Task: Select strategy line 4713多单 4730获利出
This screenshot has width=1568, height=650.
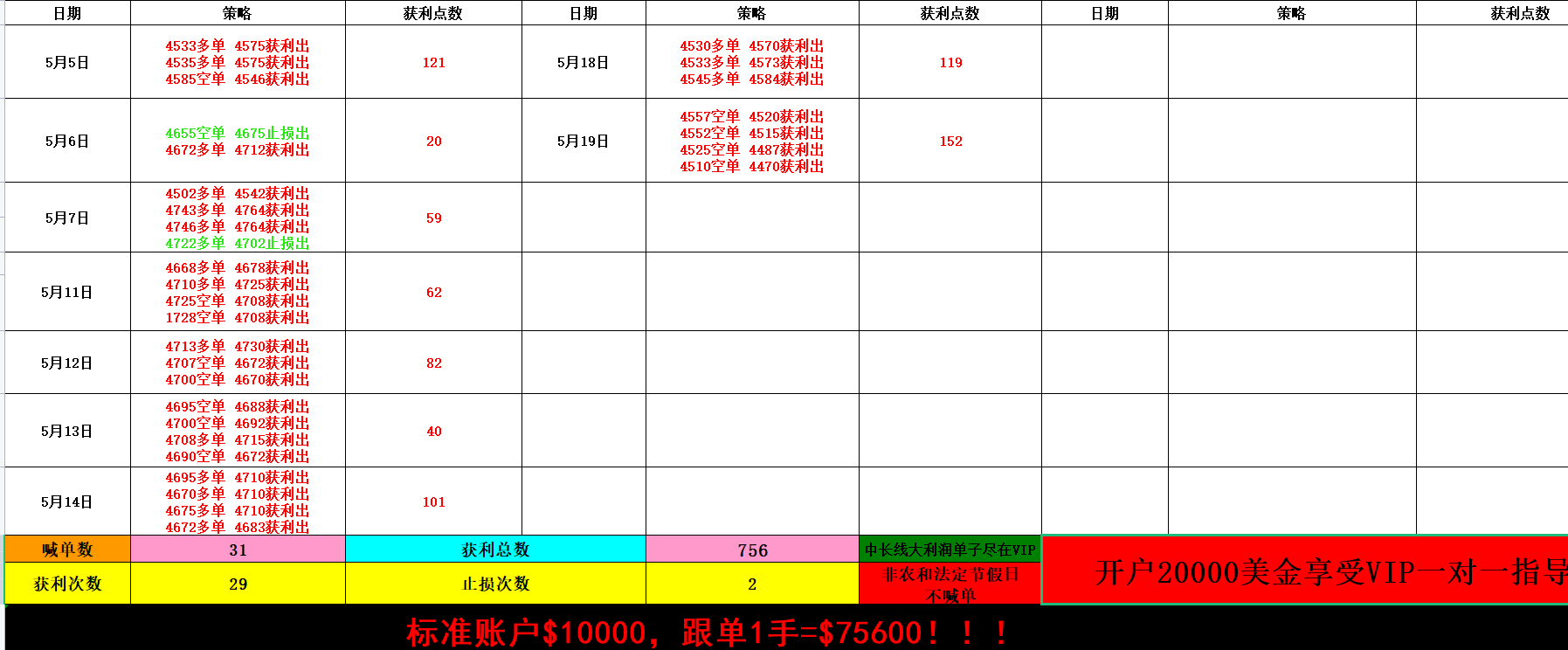Action: [238, 346]
